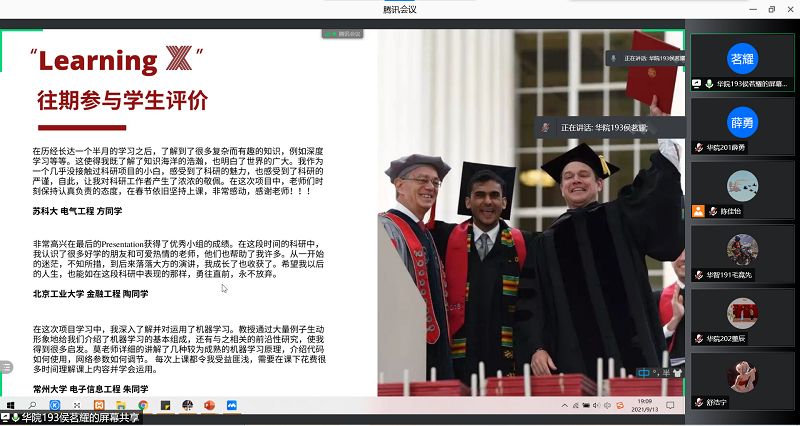Click the larger 正在讲话: 华院193侯茗耀 banner
Viewport: 800px width, 426px height.
(610, 128)
